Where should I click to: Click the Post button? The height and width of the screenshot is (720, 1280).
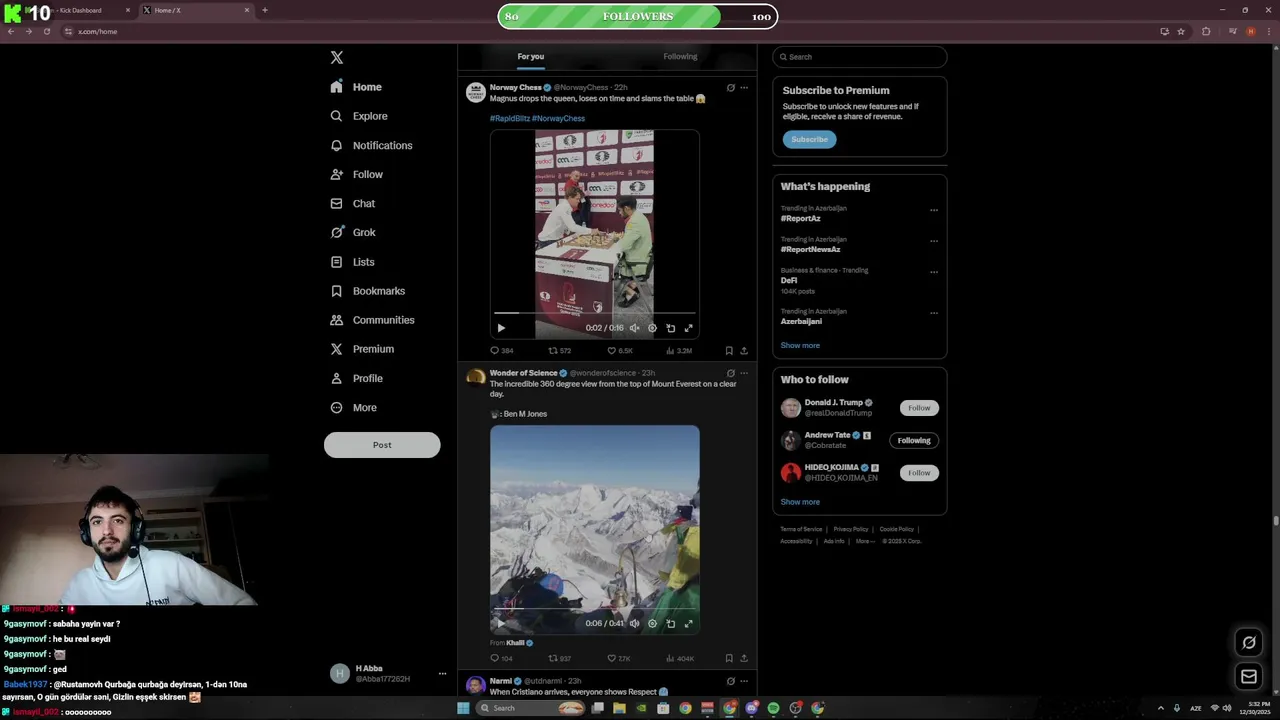tap(382, 445)
